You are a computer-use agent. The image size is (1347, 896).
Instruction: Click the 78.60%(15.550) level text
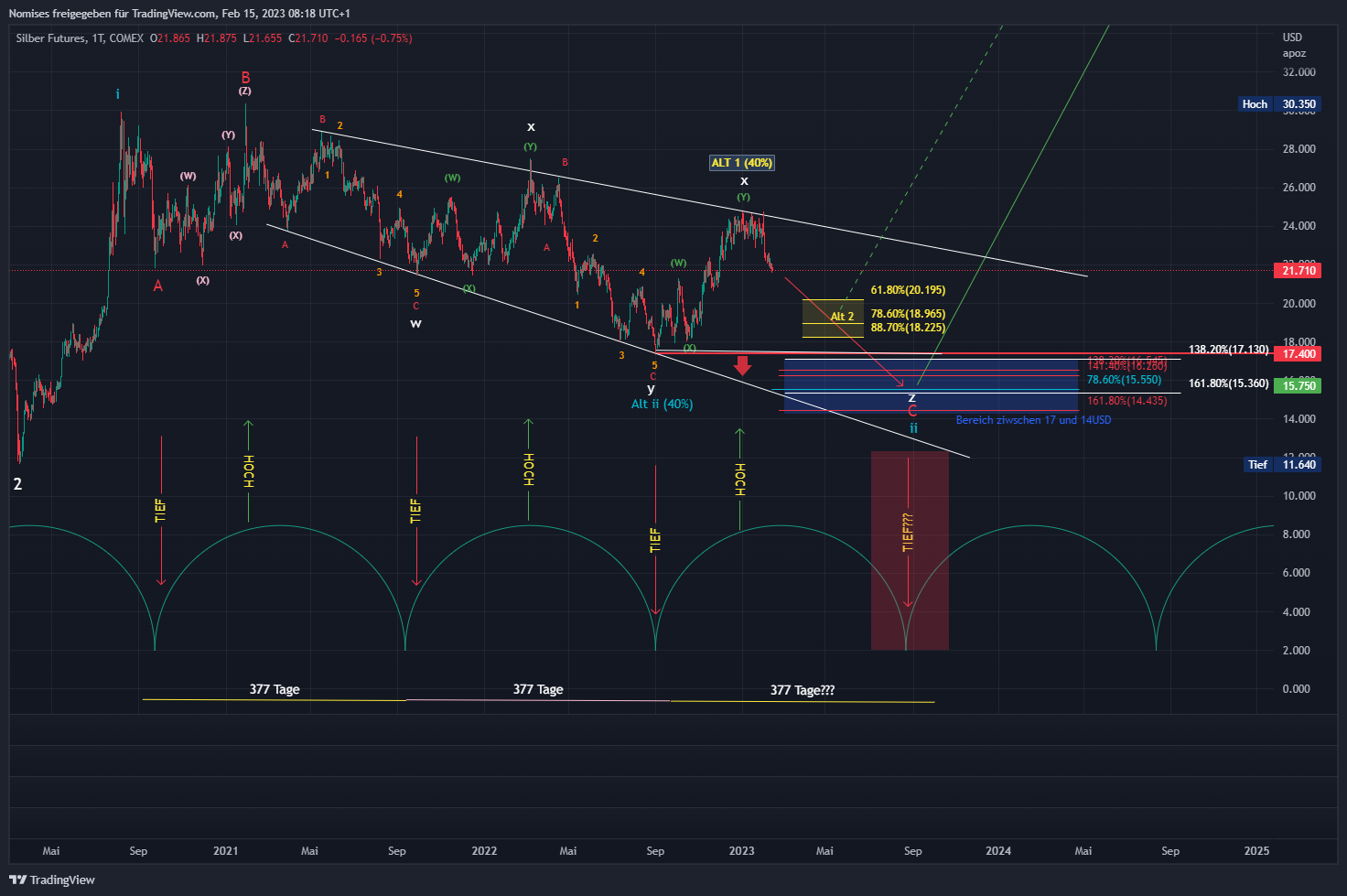click(1124, 380)
